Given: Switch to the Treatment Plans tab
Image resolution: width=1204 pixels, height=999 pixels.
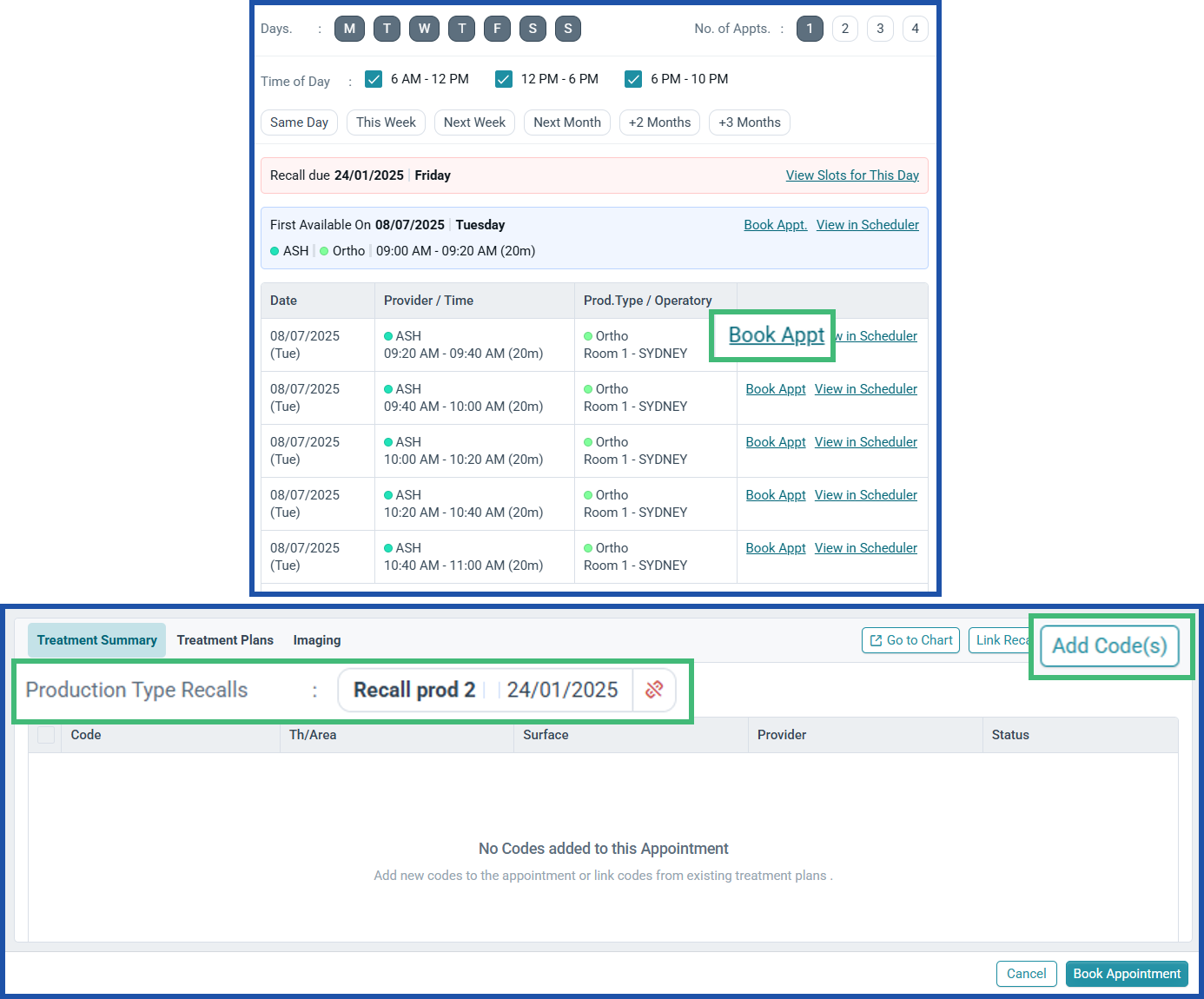Looking at the screenshot, I should click(225, 640).
